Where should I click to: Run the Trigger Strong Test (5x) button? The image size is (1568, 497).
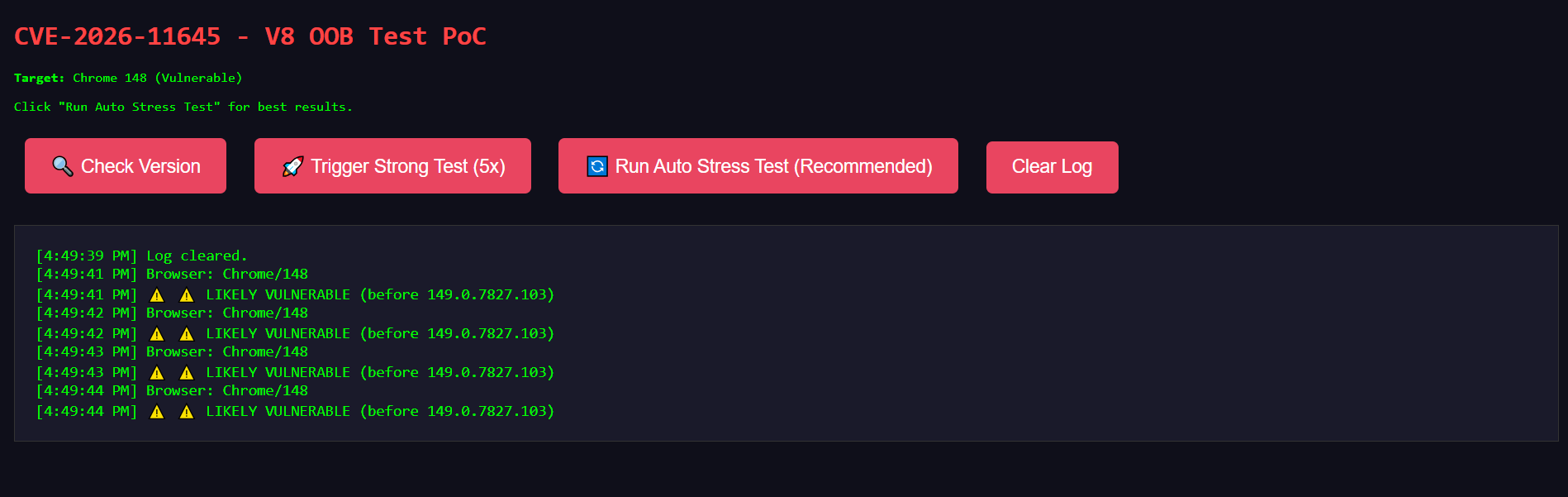pyautogui.click(x=392, y=166)
